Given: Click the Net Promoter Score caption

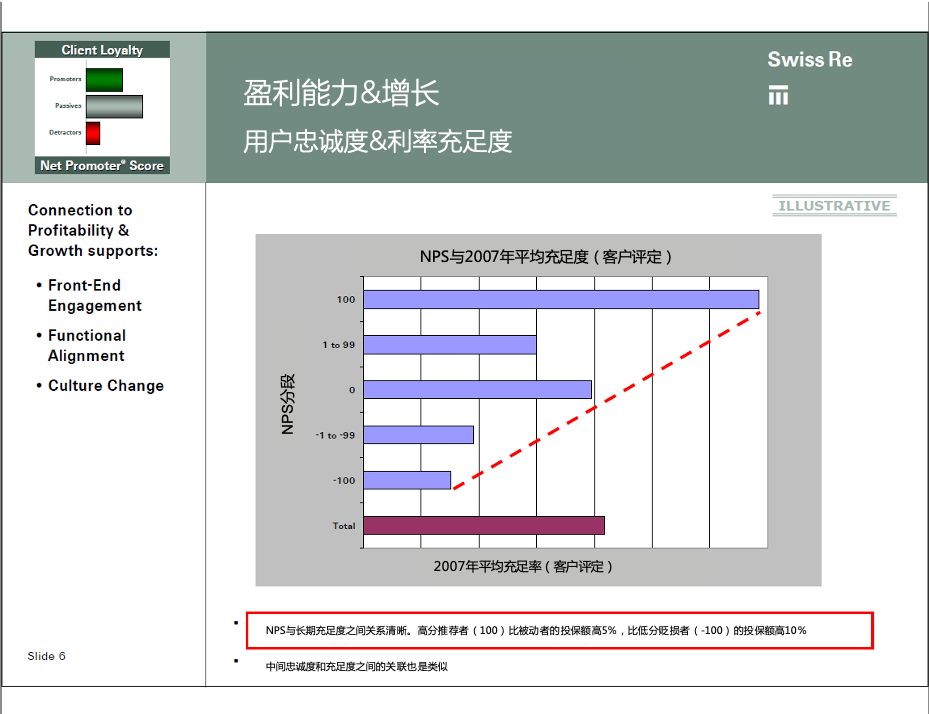Looking at the screenshot, I should [x=102, y=166].
